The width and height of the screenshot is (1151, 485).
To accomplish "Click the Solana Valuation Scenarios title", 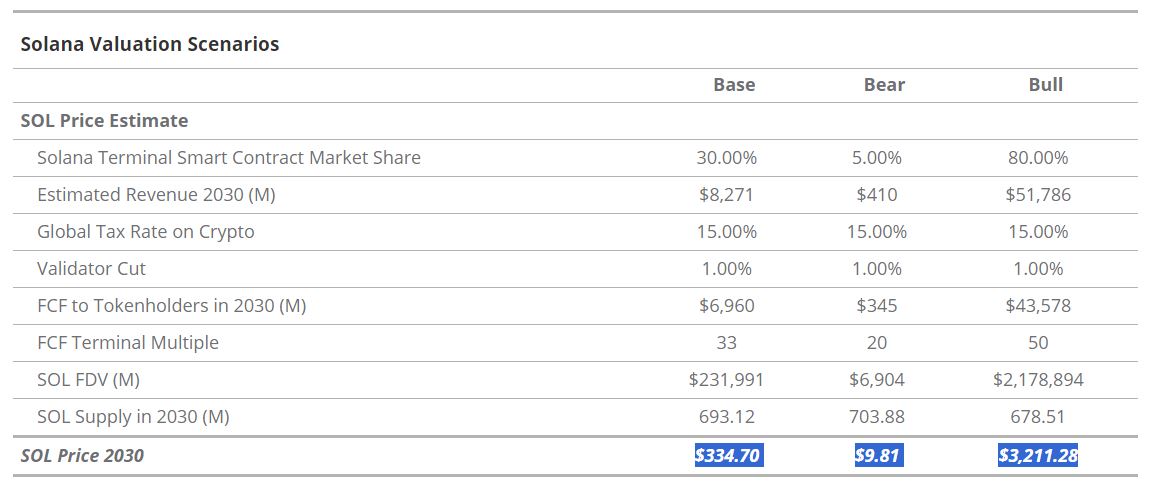I will pos(150,44).
